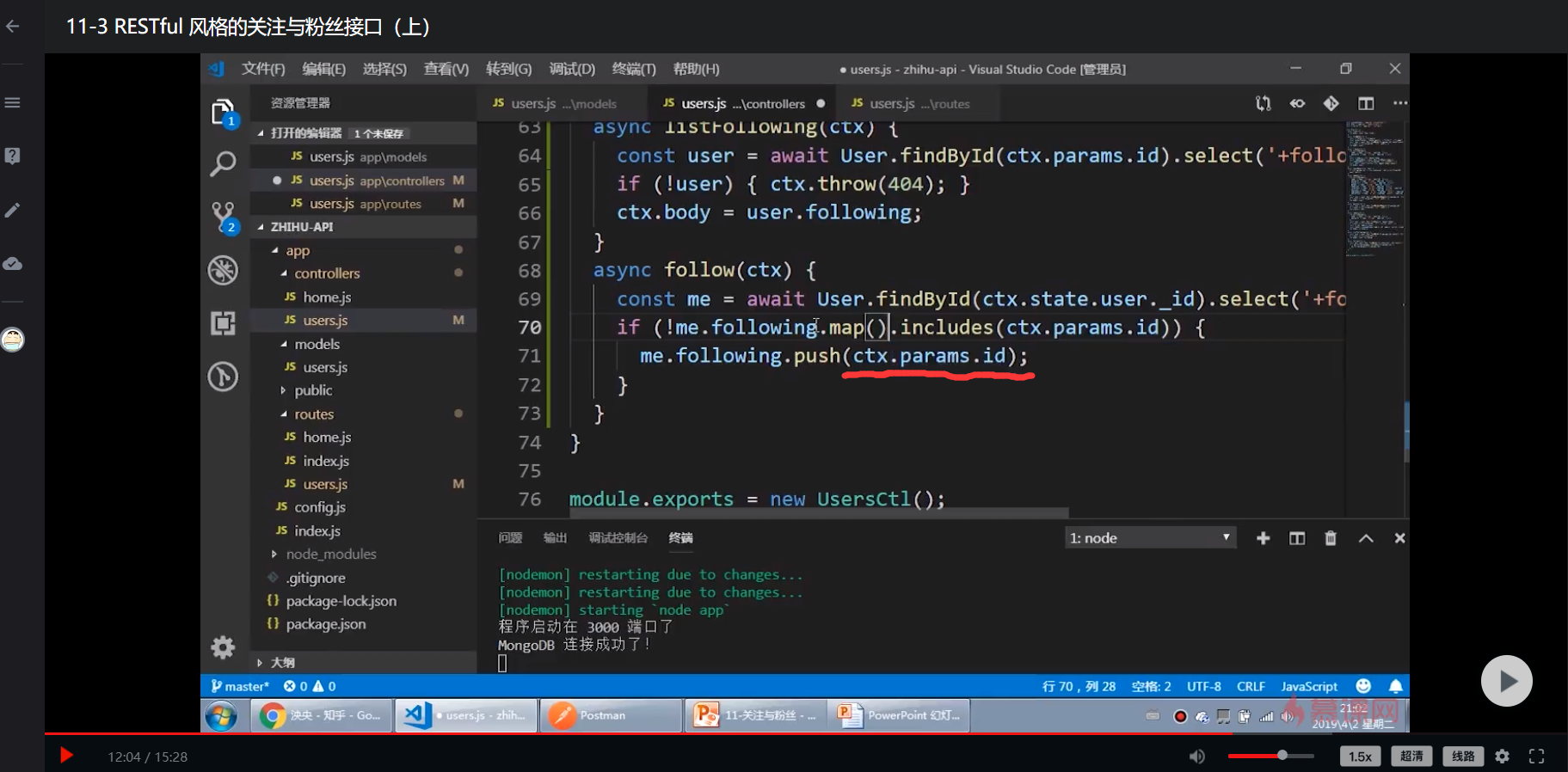Collapse the controllers folder in explorer
1568x772 pixels.
(x=327, y=273)
